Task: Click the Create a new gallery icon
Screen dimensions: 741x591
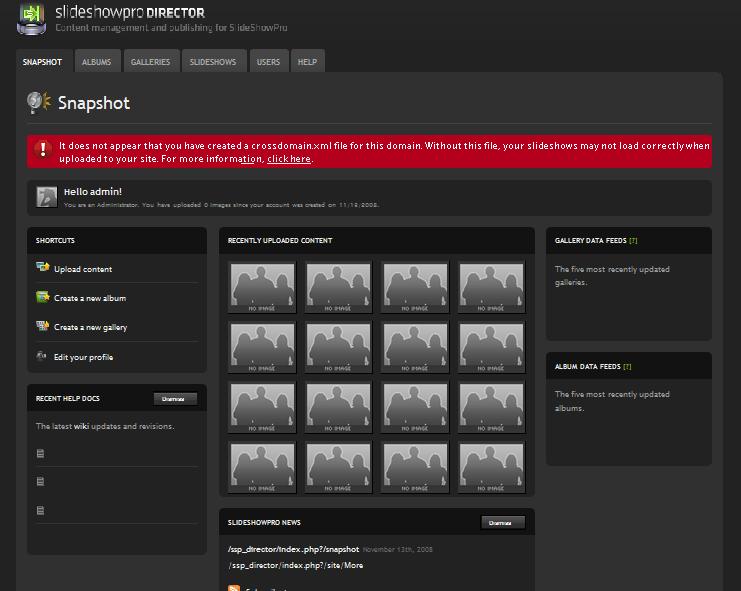Action: click(x=43, y=325)
